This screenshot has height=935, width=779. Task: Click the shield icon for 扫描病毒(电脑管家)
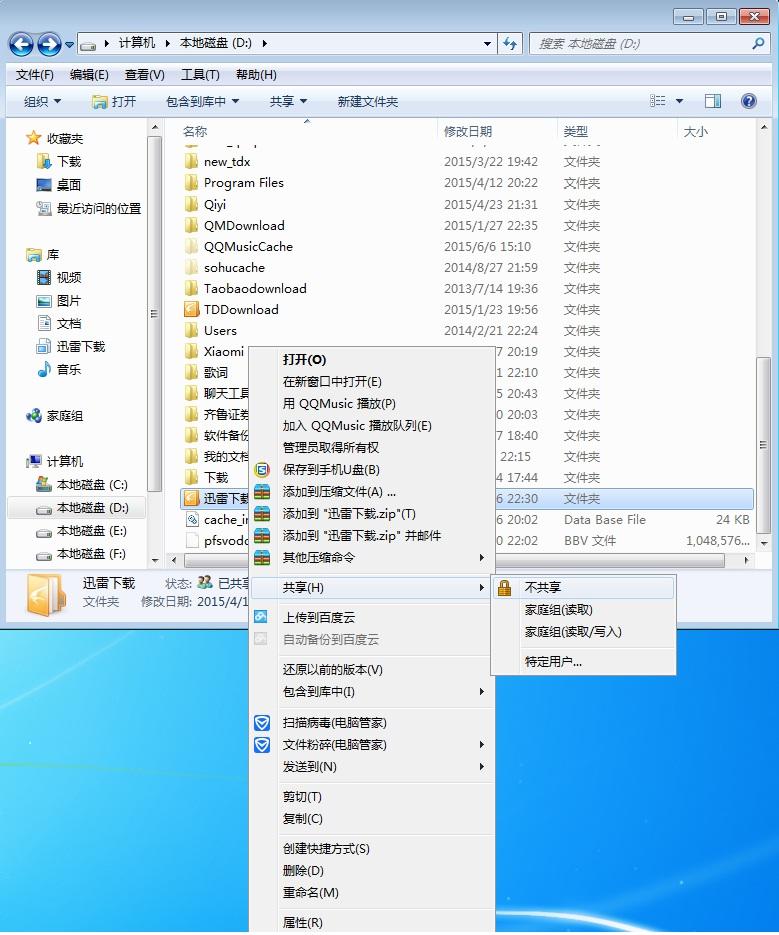click(x=262, y=723)
